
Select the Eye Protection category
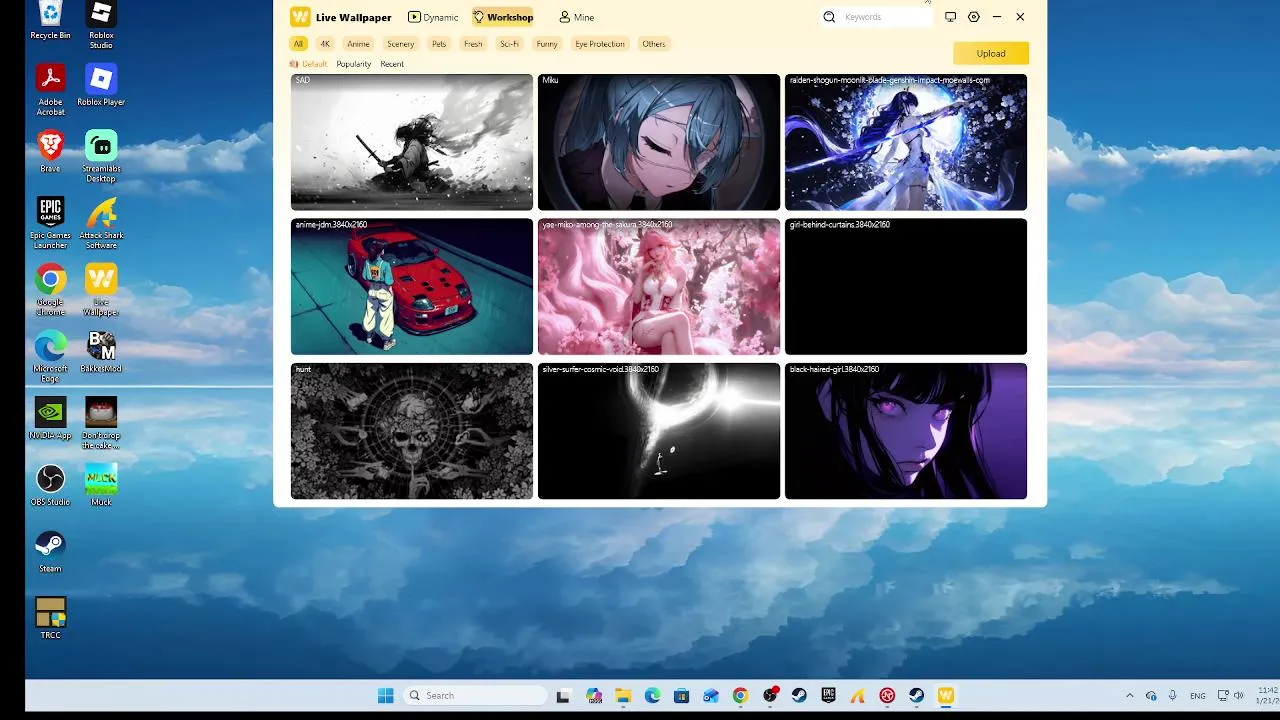click(x=600, y=44)
